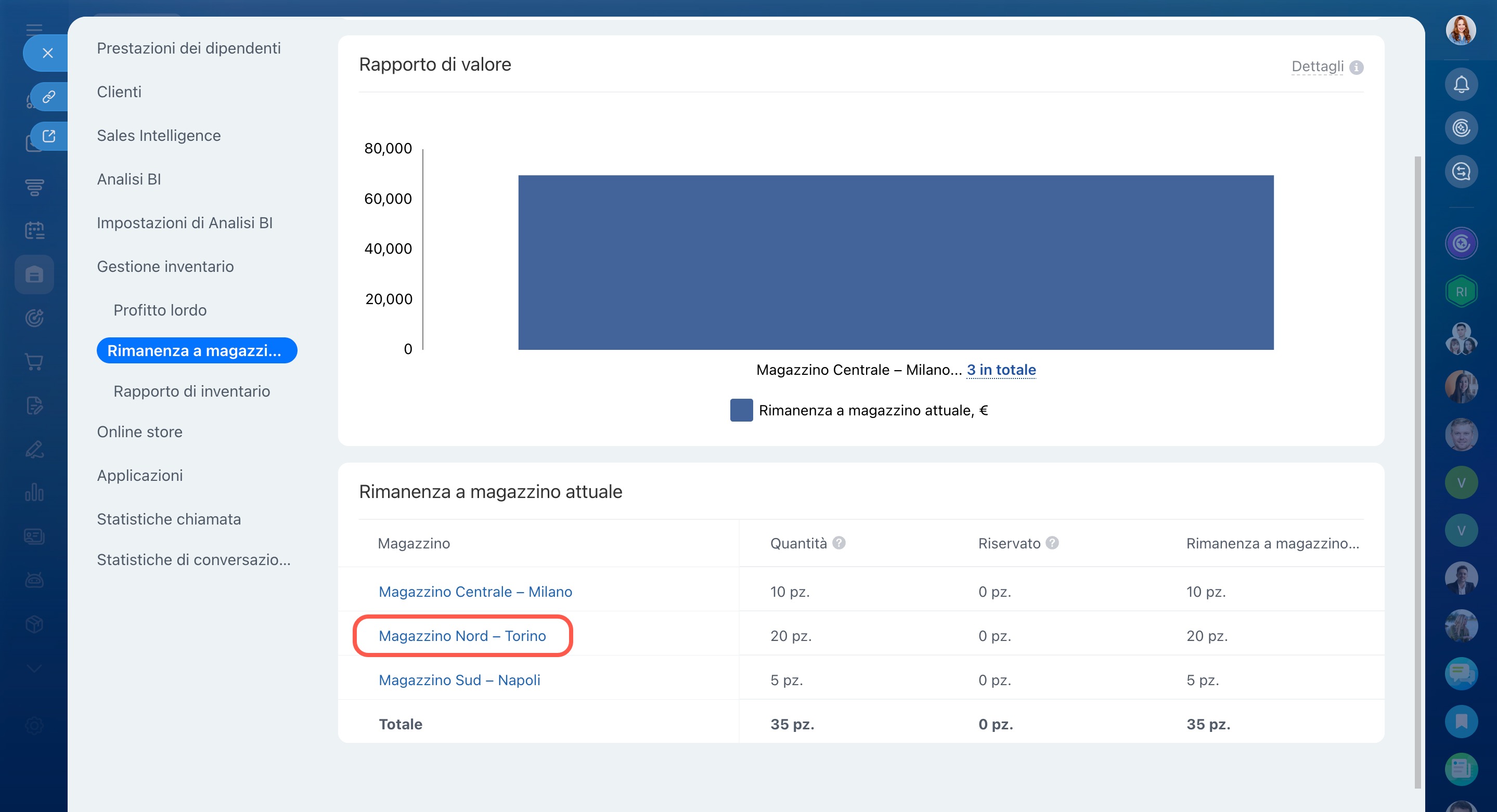Click the Quantità help question mark
The width and height of the screenshot is (1497, 812).
(838, 543)
